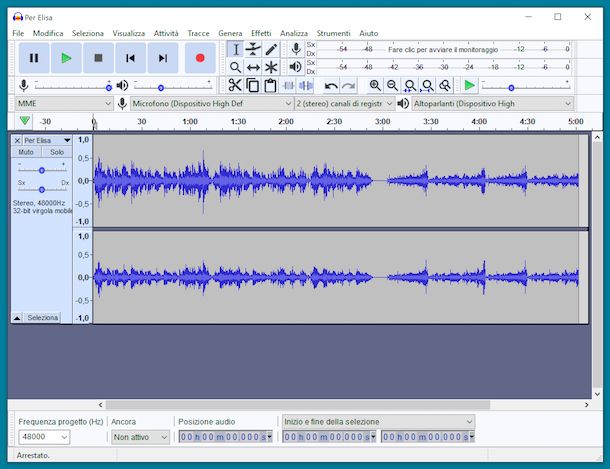The height and width of the screenshot is (469, 610).
Task: Collapse the track using the up-arrow button
Action: pyautogui.click(x=17, y=318)
